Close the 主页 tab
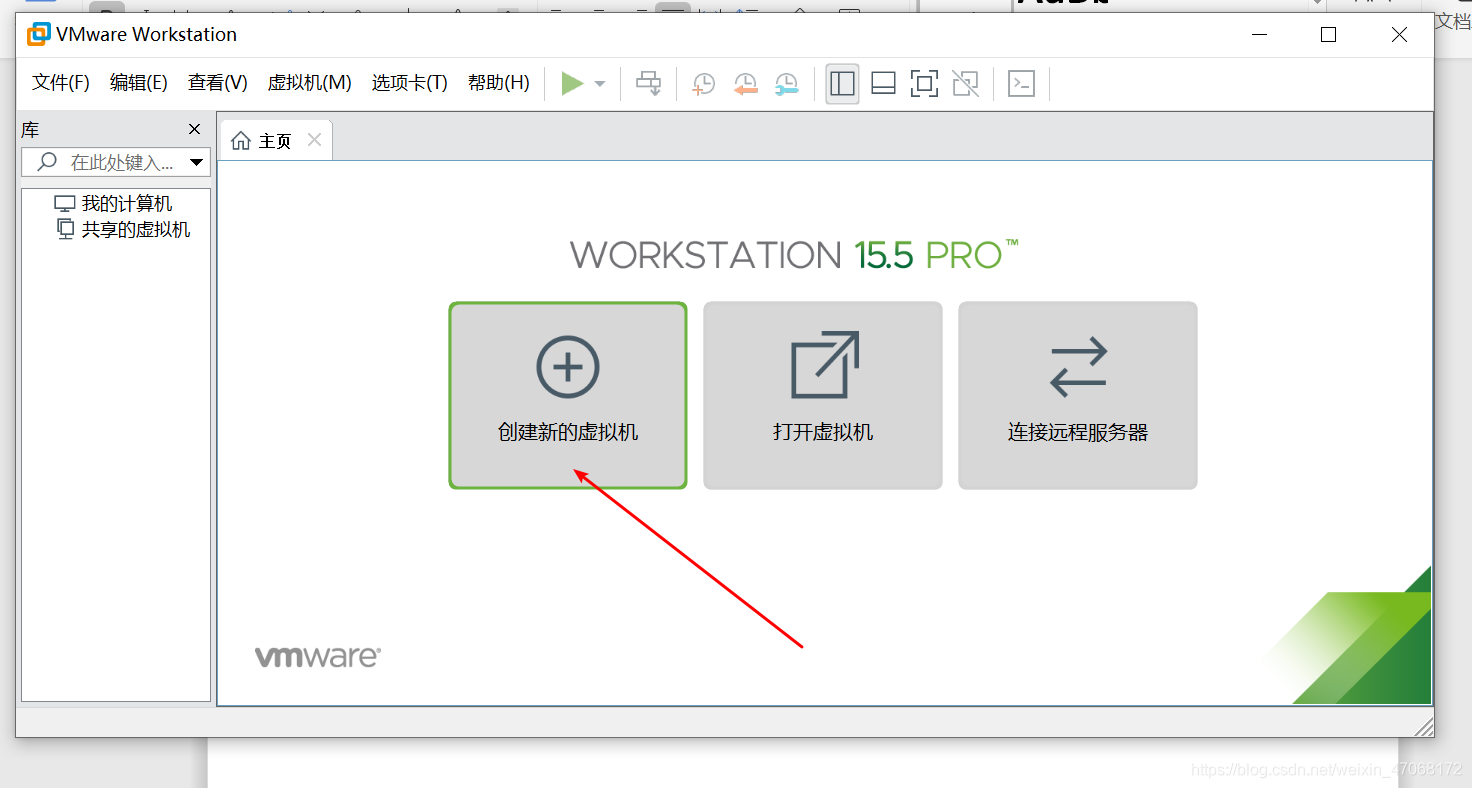Viewport: 1472px width, 788px height. [314, 140]
